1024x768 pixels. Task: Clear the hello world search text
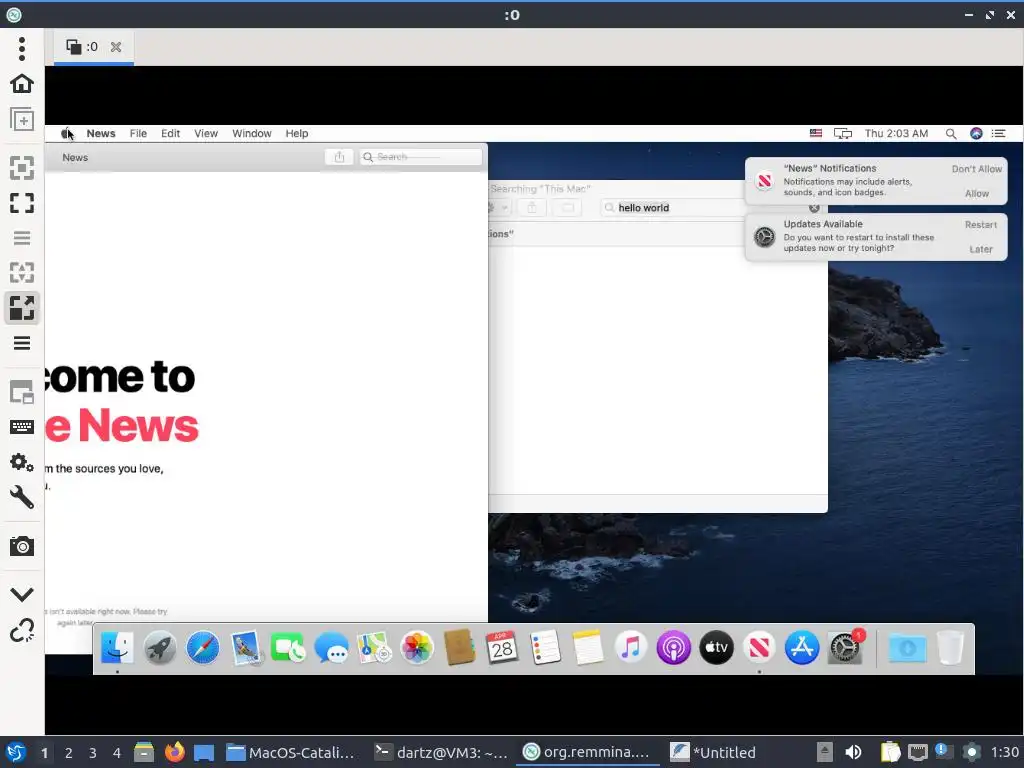coord(814,208)
